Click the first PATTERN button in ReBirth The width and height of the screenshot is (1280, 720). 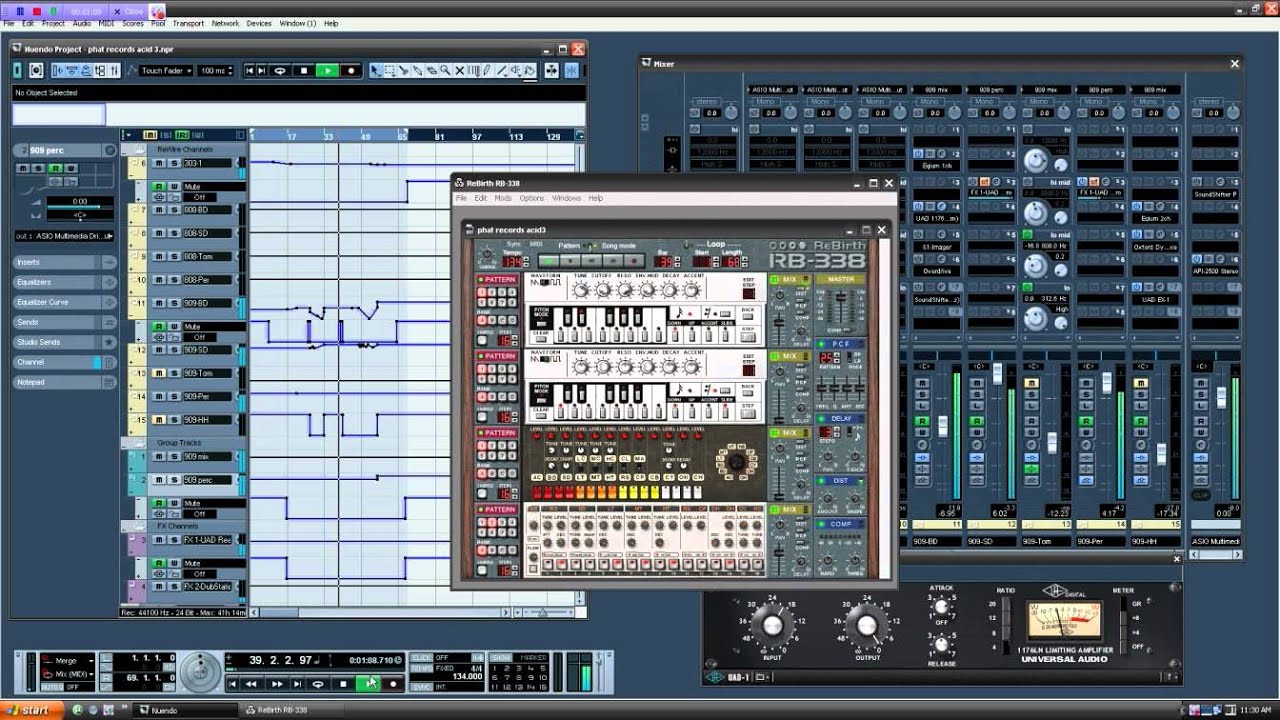pos(497,279)
